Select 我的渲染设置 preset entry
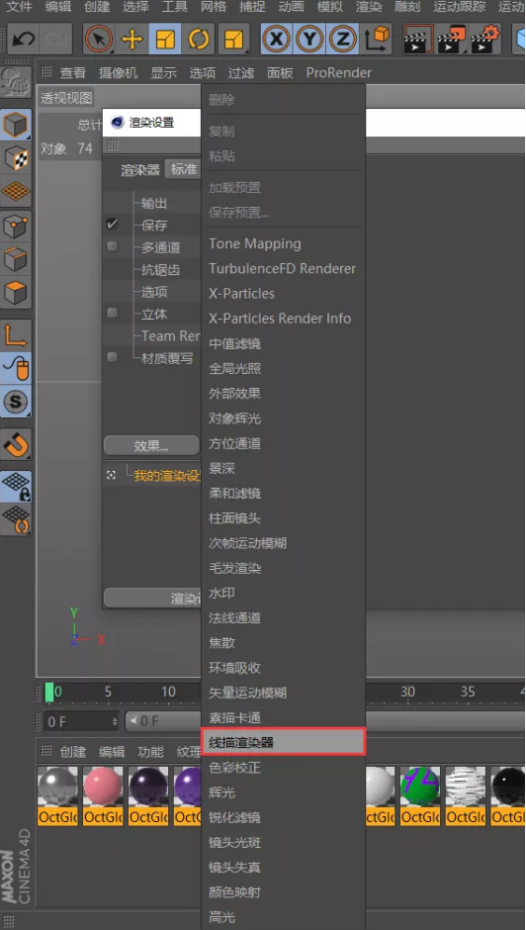Screen dimensions: 526x930 tap(167, 476)
